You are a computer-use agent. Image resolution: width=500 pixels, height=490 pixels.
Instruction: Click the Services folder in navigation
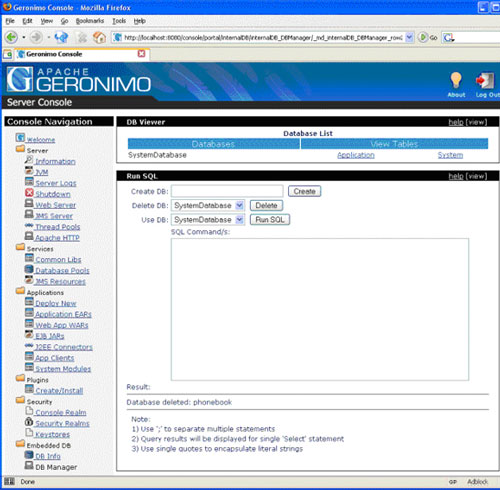[20, 247]
